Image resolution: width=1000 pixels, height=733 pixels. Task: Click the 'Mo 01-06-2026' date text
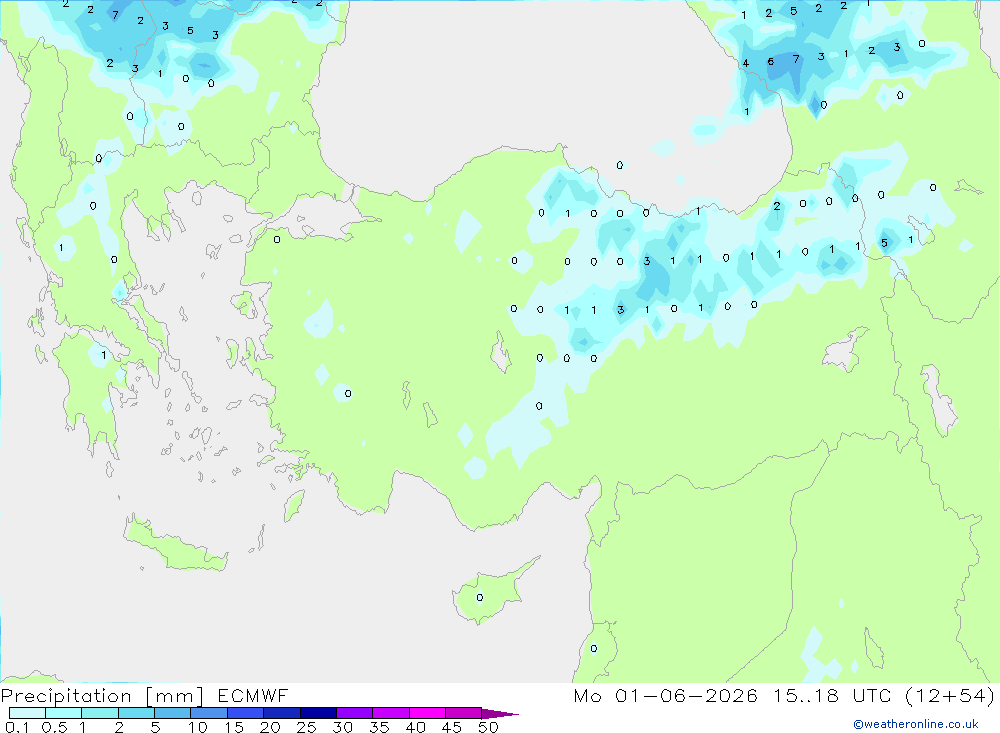tap(665, 695)
